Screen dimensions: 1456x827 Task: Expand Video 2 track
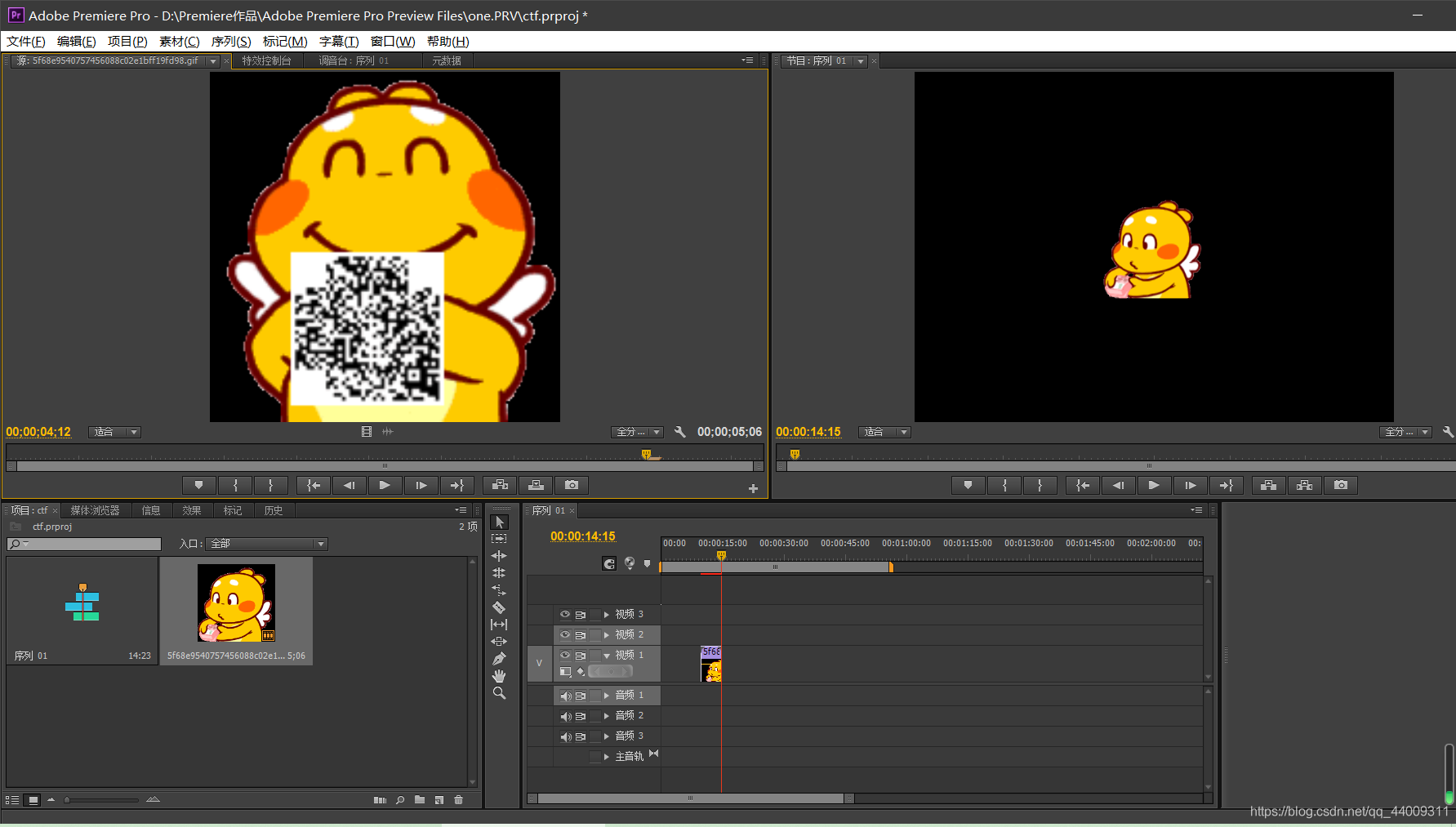[x=607, y=634]
